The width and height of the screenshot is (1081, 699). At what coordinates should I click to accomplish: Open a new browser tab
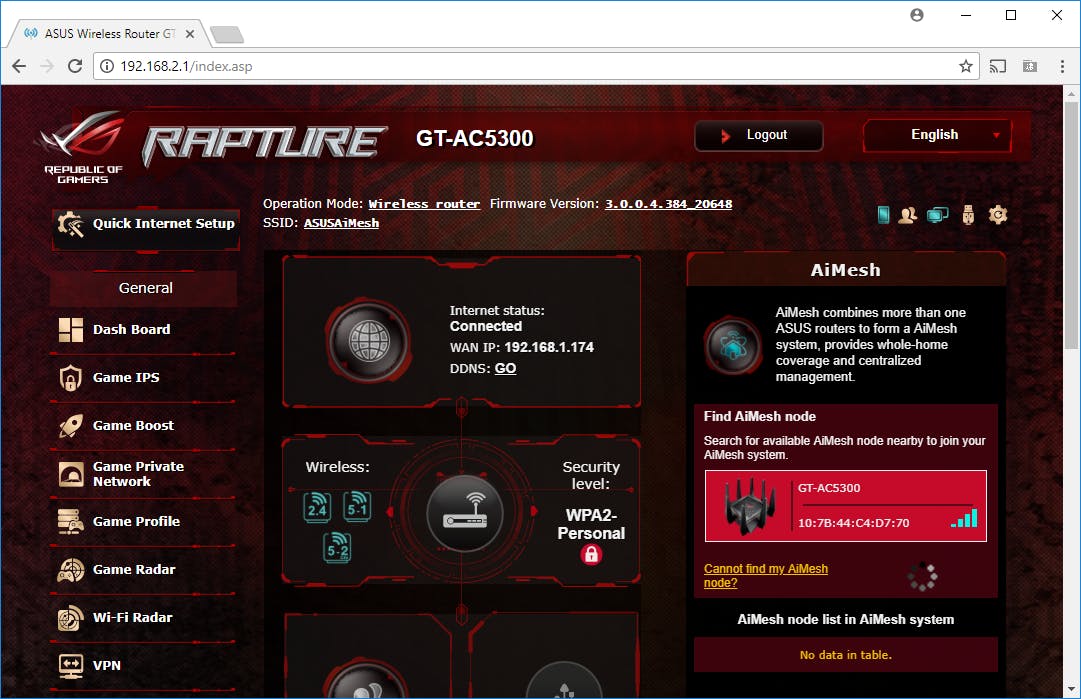[x=227, y=34]
